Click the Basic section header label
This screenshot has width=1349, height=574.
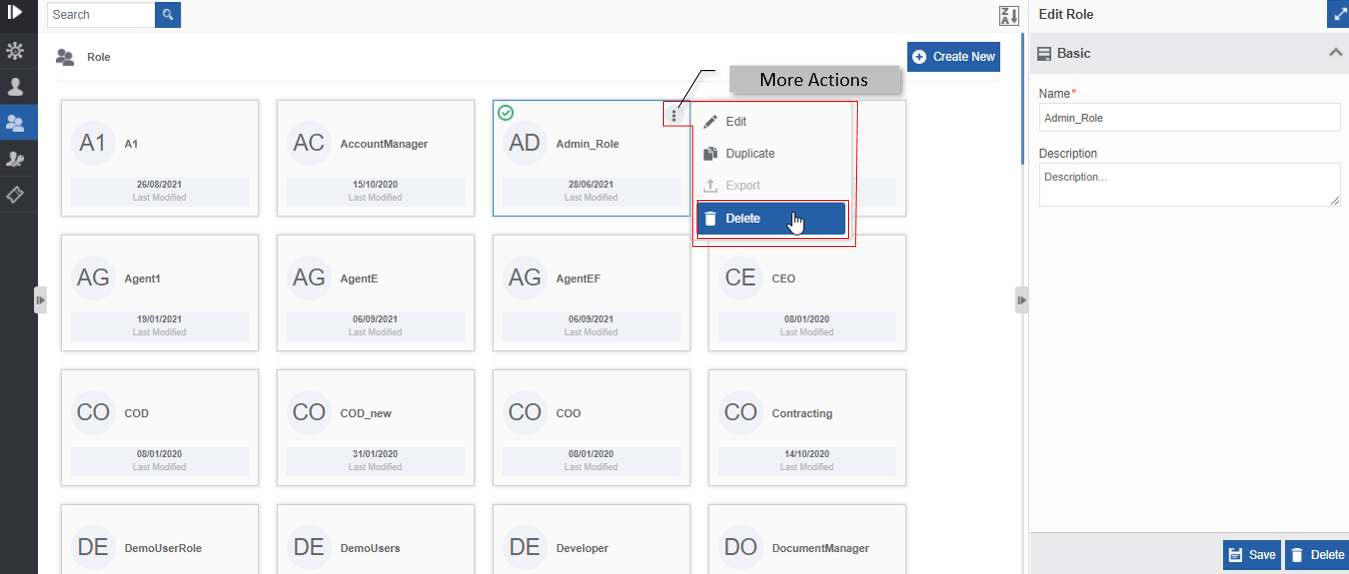(1073, 53)
